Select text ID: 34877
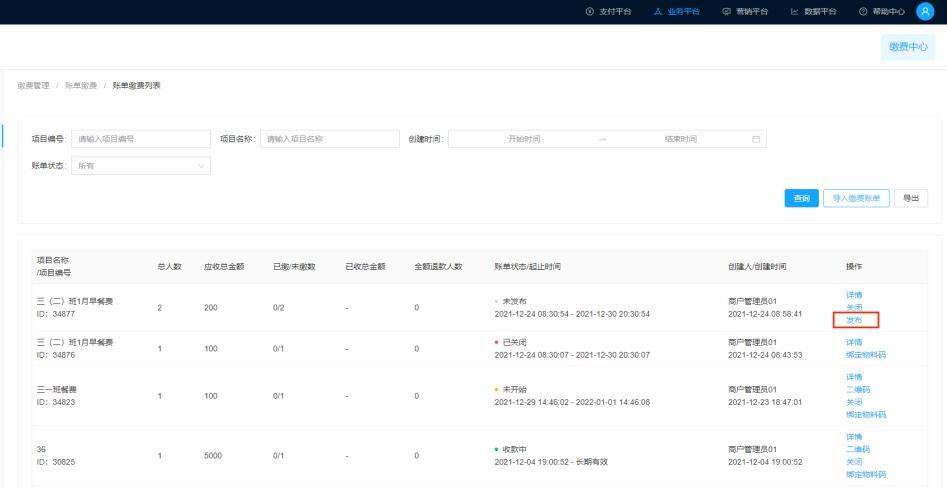 coord(56,314)
